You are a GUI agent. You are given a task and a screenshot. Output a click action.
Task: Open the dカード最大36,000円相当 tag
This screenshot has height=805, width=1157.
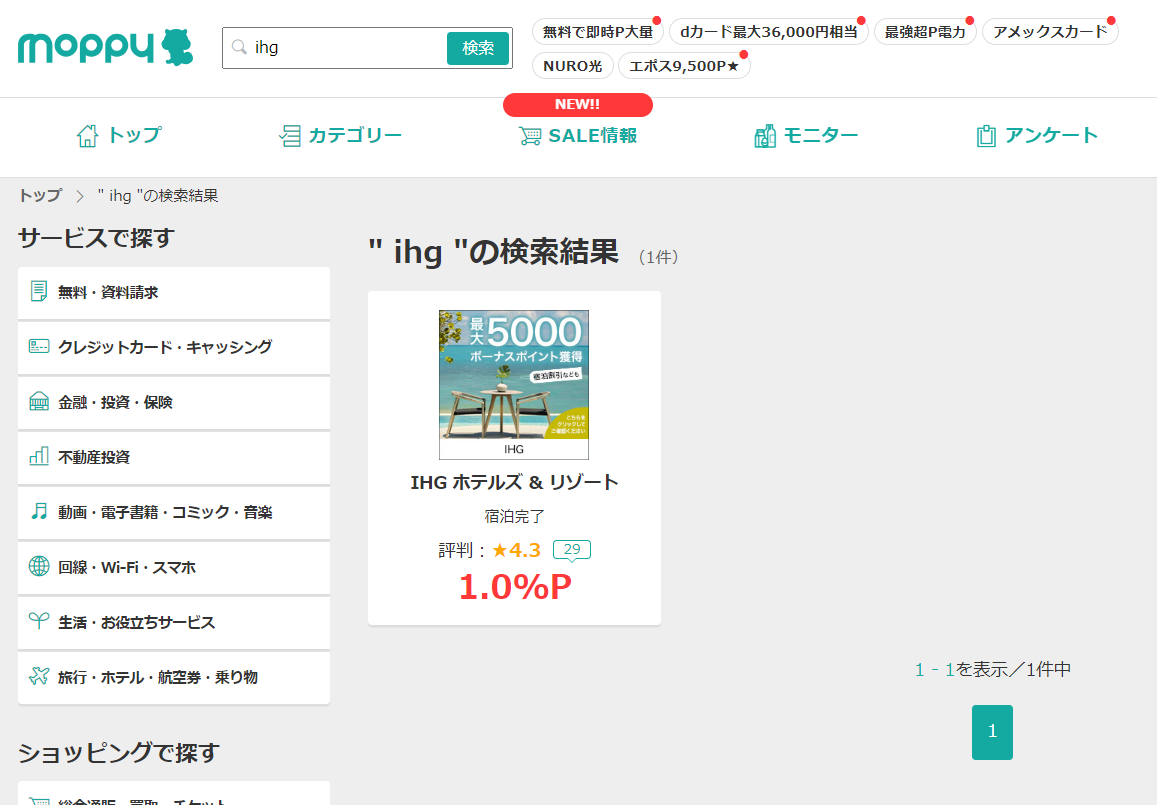click(768, 32)
